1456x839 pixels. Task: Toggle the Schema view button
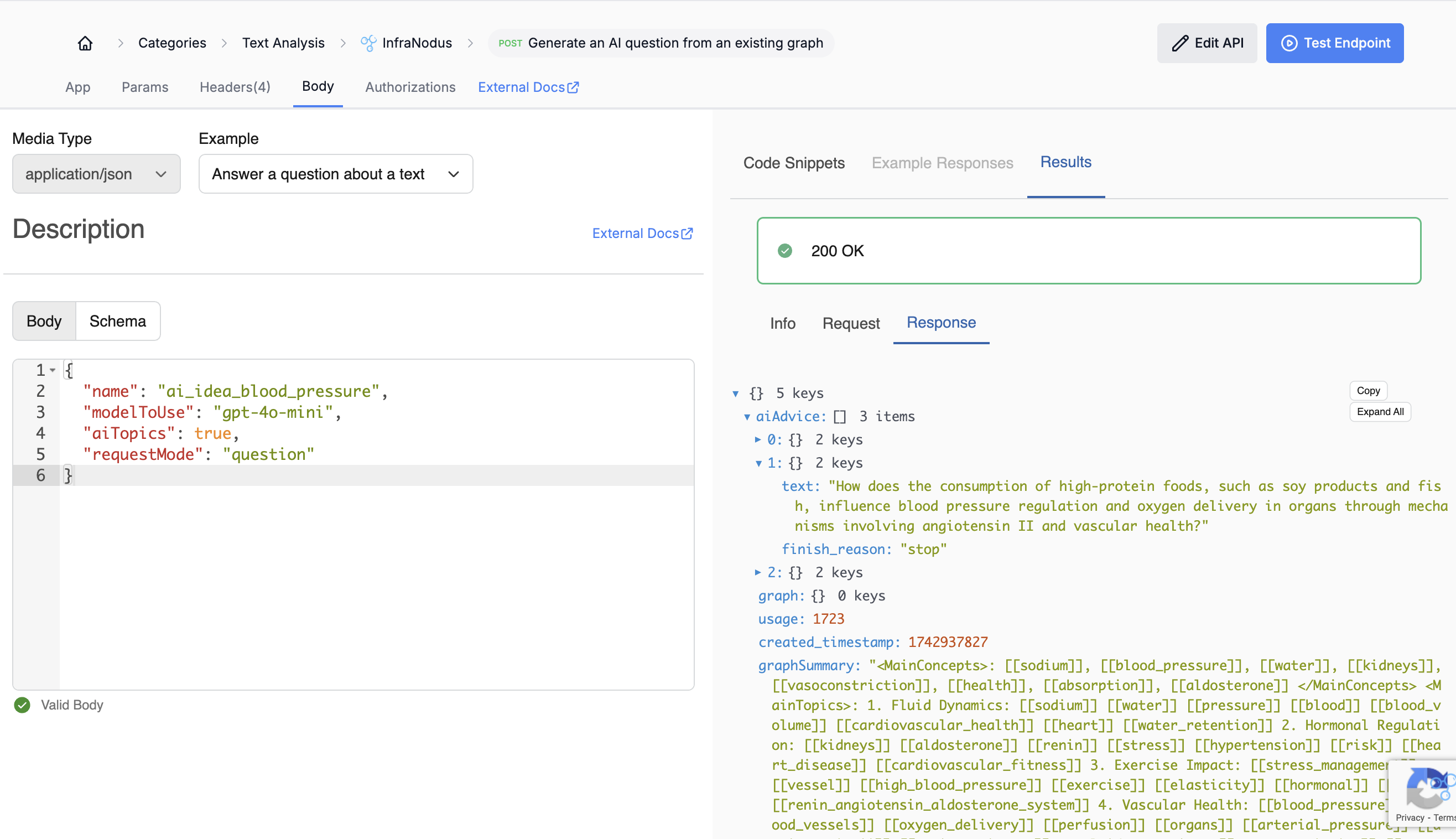point(117,321)
